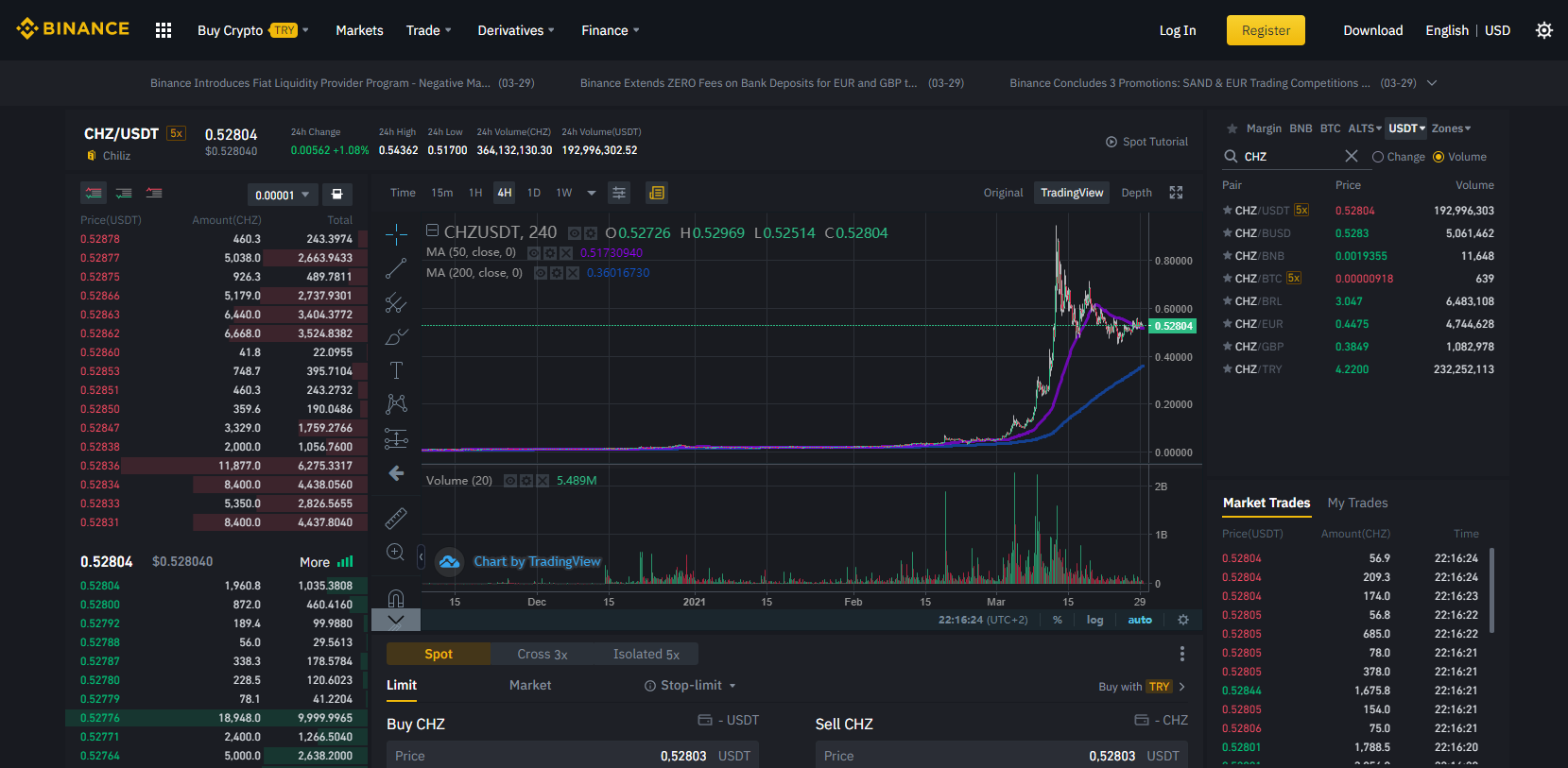The image size is (1568, 768).
Task: Expand the chart to fullscreen
Action: 1176,193
